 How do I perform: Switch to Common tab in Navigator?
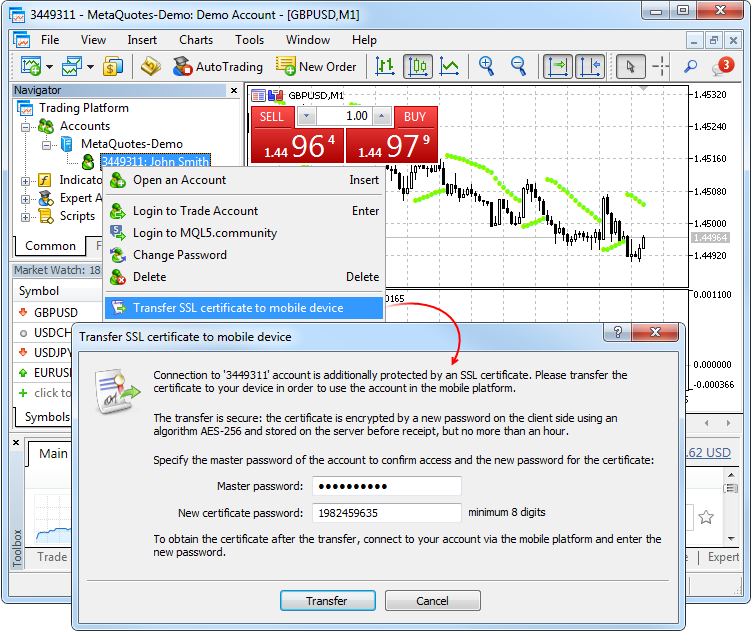click(x=50, y=246)
